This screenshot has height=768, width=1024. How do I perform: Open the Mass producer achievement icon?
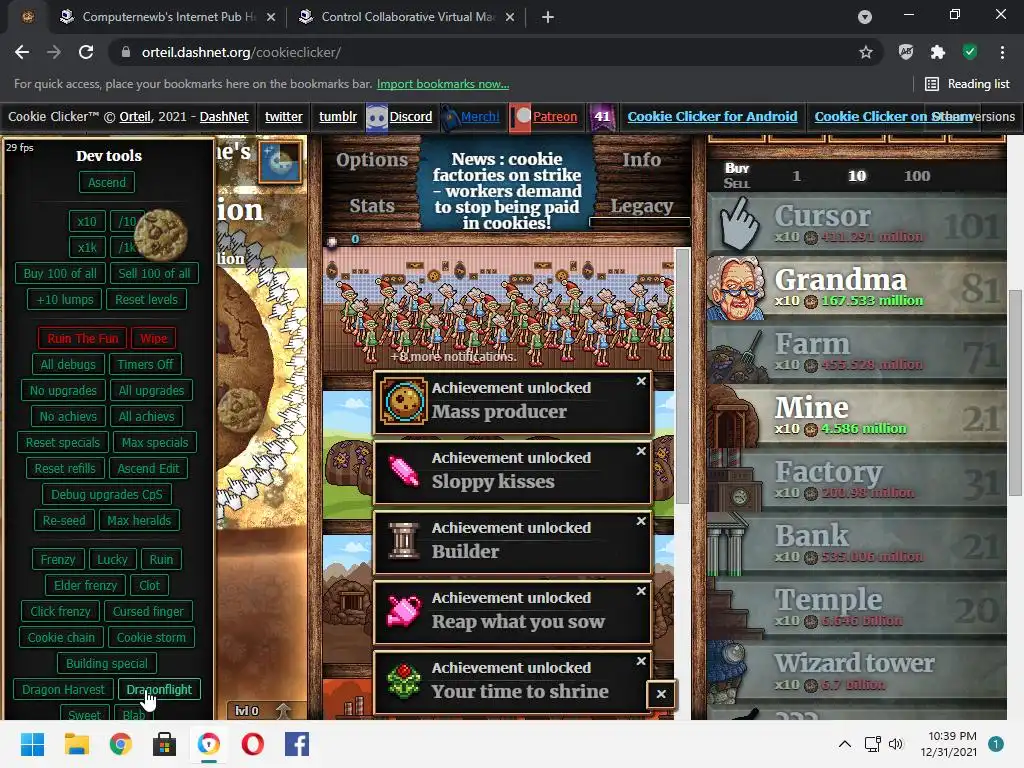point(404,400)
